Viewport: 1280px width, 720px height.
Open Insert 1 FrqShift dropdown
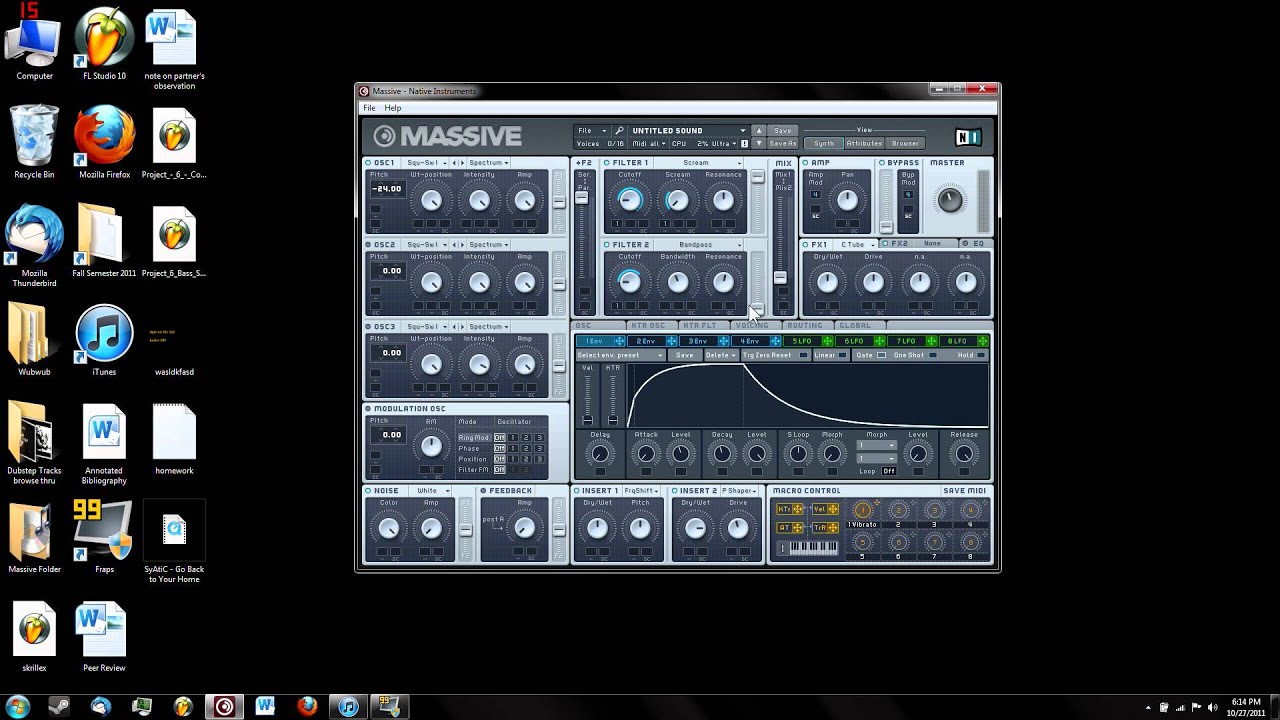click(x=641, y=491)
